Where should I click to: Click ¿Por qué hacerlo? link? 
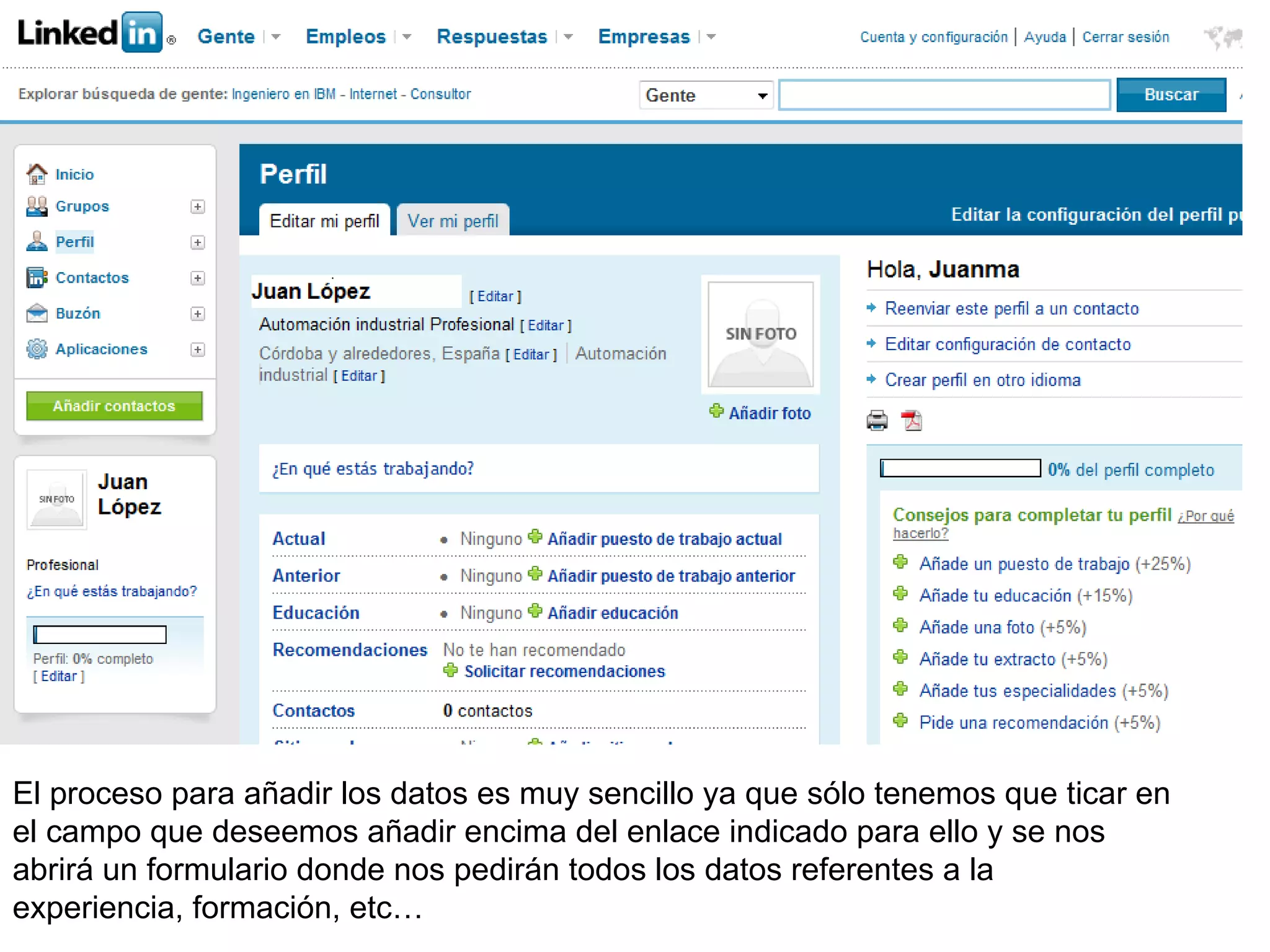[1063, 524]
